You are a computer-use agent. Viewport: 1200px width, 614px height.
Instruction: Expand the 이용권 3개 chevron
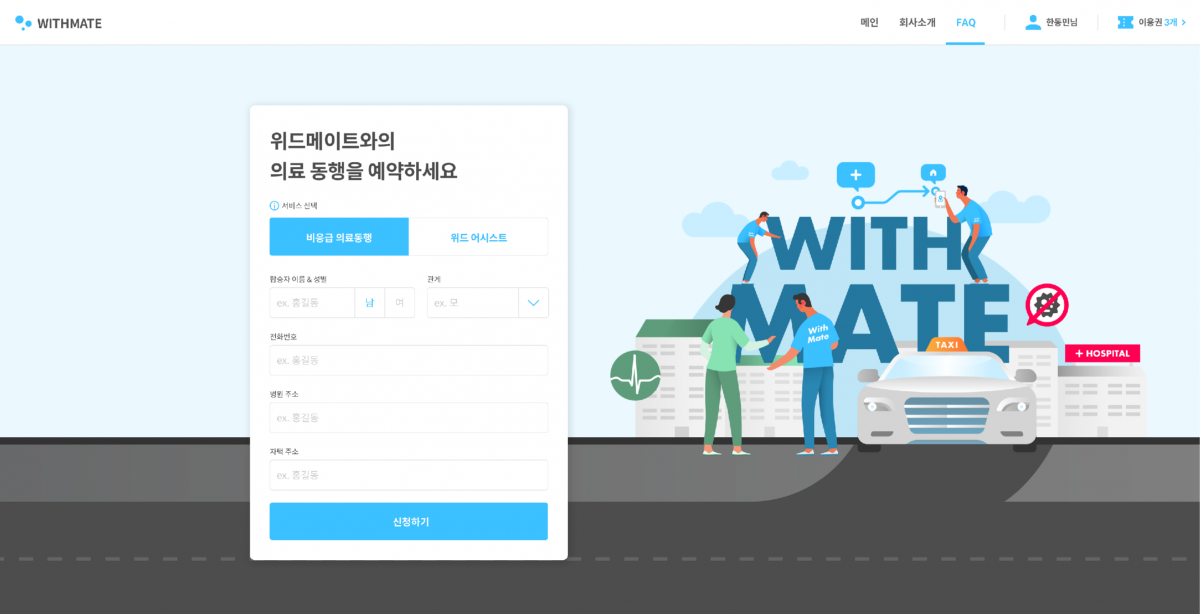tap(1184, 22)
